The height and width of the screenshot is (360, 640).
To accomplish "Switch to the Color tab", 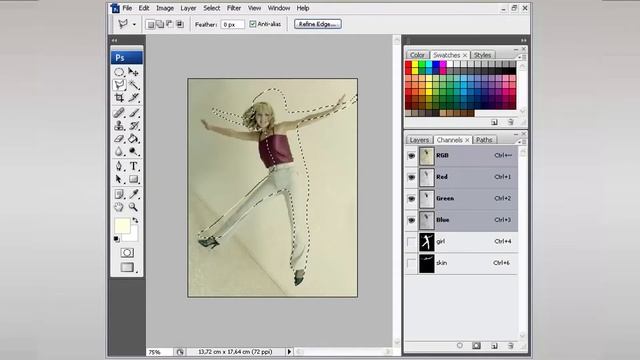I will coord(417,55).
